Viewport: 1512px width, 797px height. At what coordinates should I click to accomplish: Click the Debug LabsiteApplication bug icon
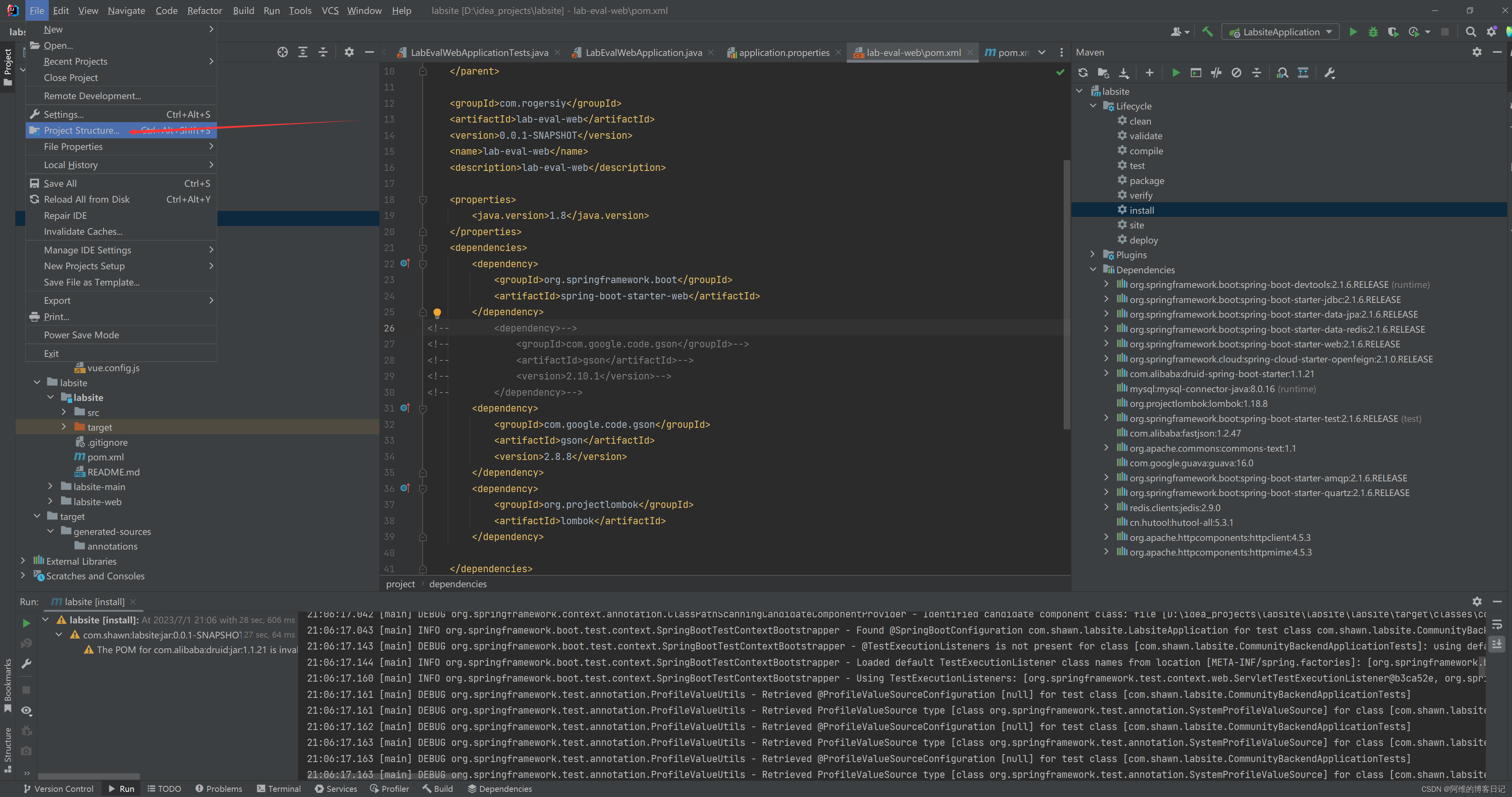pos(1373,32)
